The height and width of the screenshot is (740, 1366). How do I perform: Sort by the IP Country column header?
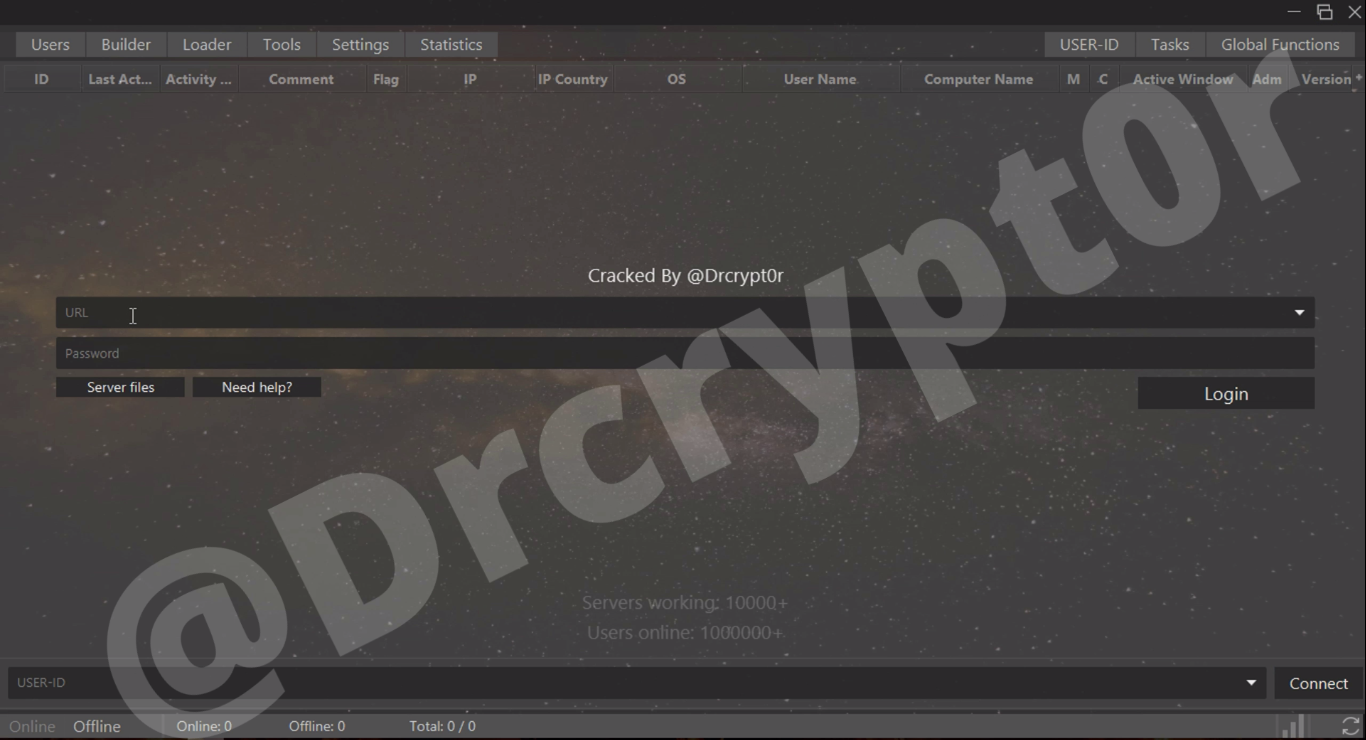click(573, 79)
